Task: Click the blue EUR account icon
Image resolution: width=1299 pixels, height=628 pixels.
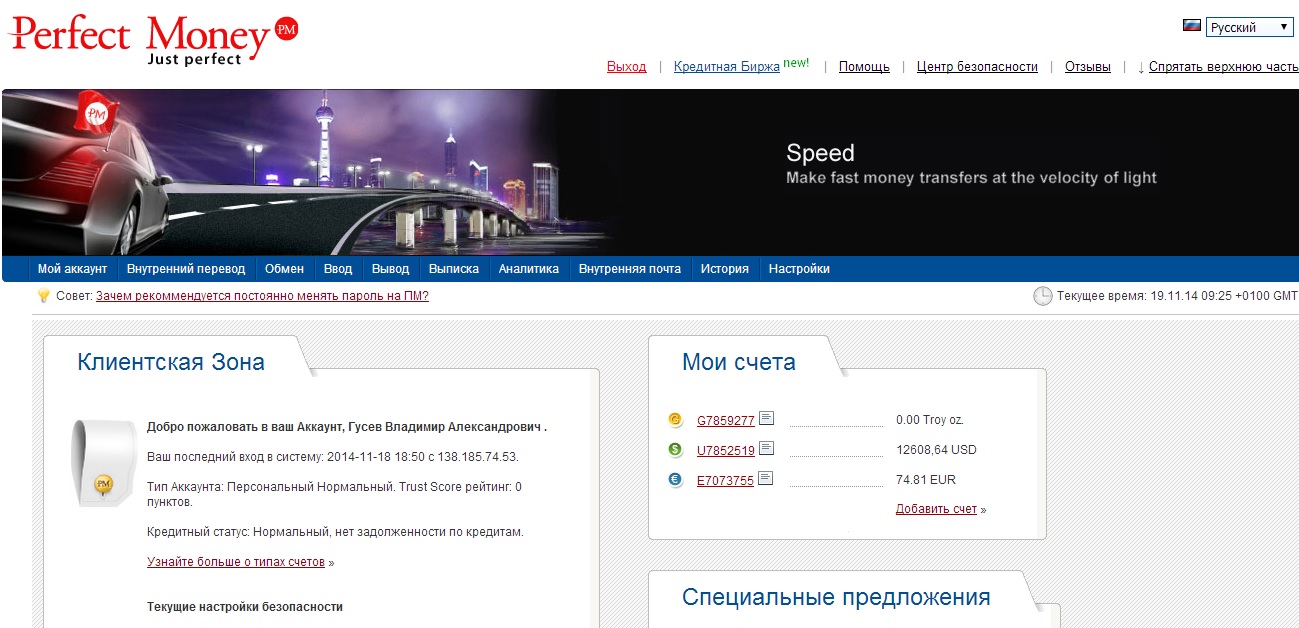Action: click(x=675, y=480)
